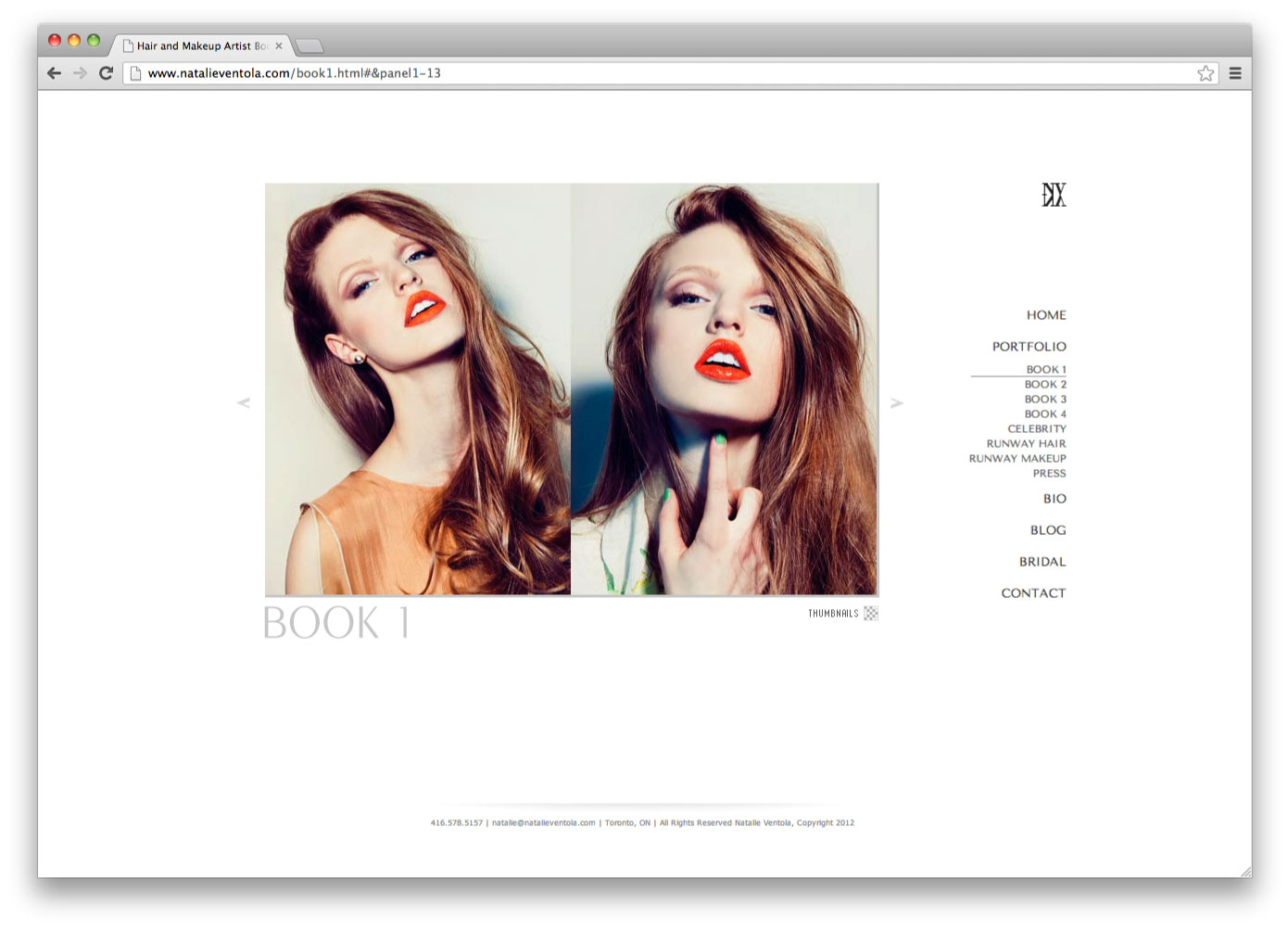
Task: Open BOOK 2 gallery
Action: click(1045, 384)
